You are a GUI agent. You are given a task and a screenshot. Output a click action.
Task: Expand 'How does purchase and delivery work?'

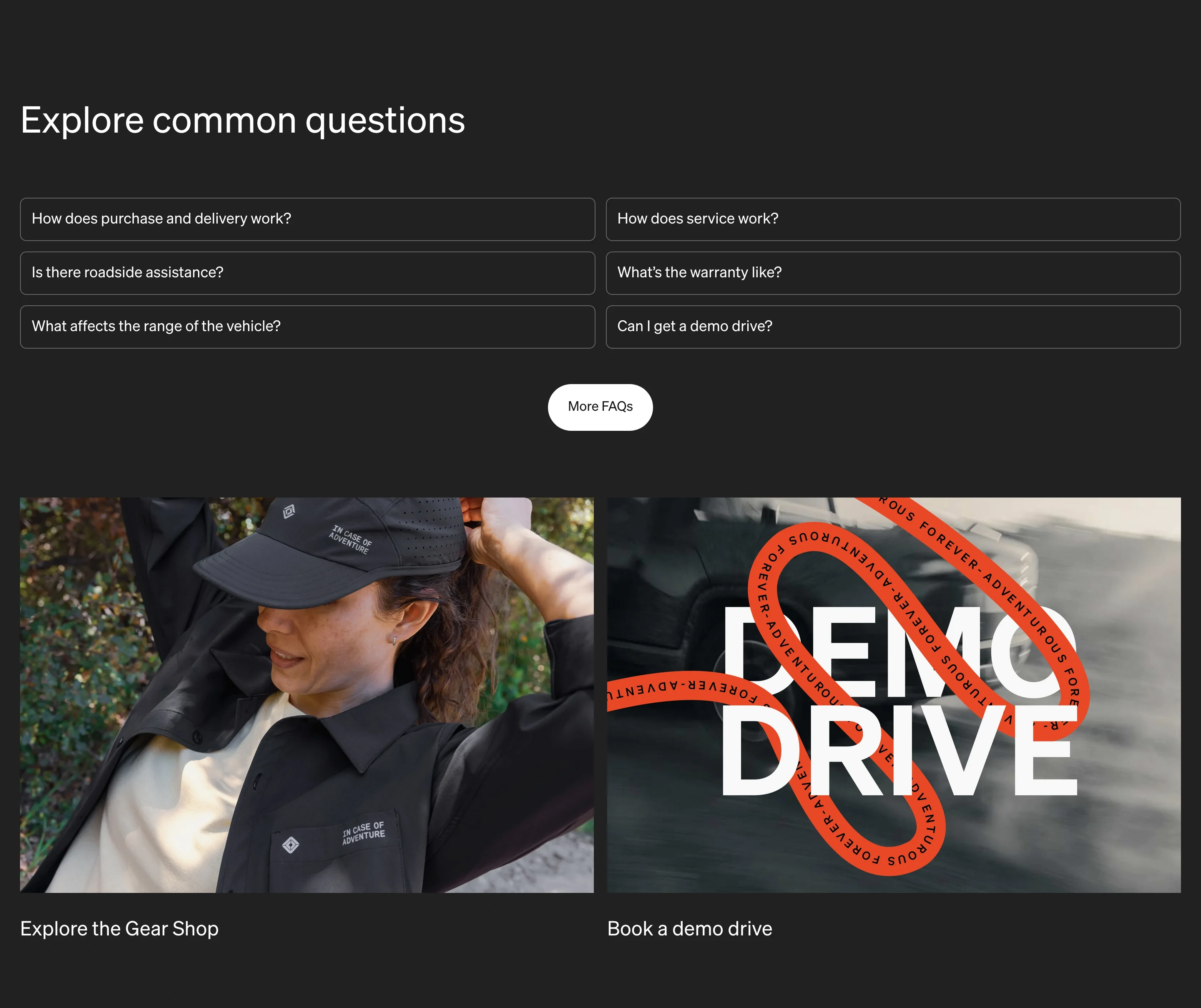(x=307, y=219)
